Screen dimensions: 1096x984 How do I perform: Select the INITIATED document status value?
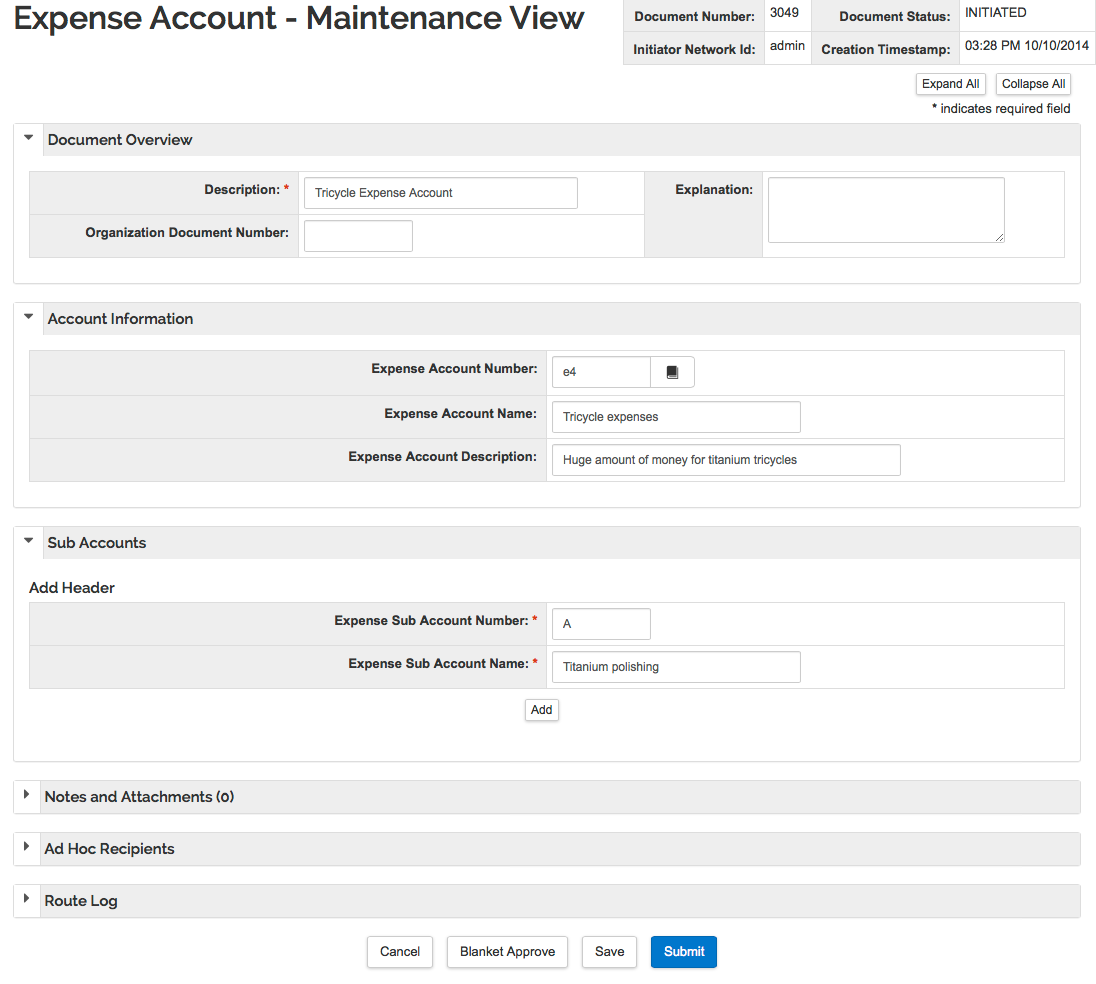[995, 13]
